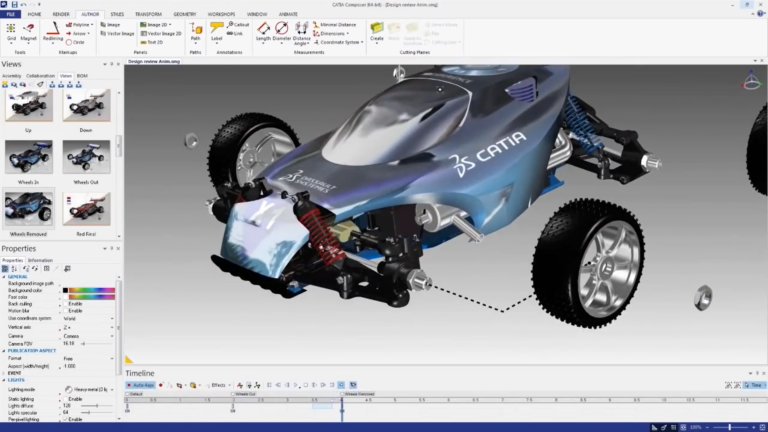The height and width of the screenshot is (432, 768).
Task: Open the Lighting mode dropdown
Action: point(112,390)
